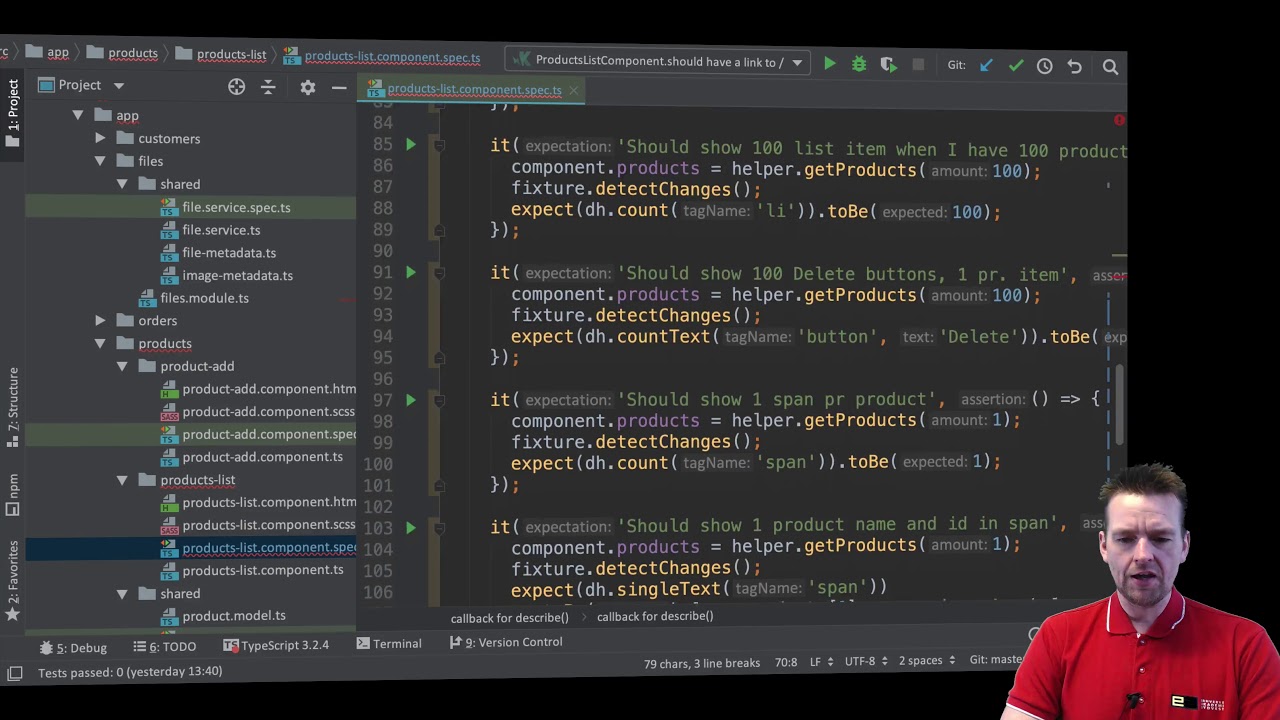
Task: Expand the orders folder
Action: click(100, 321)
